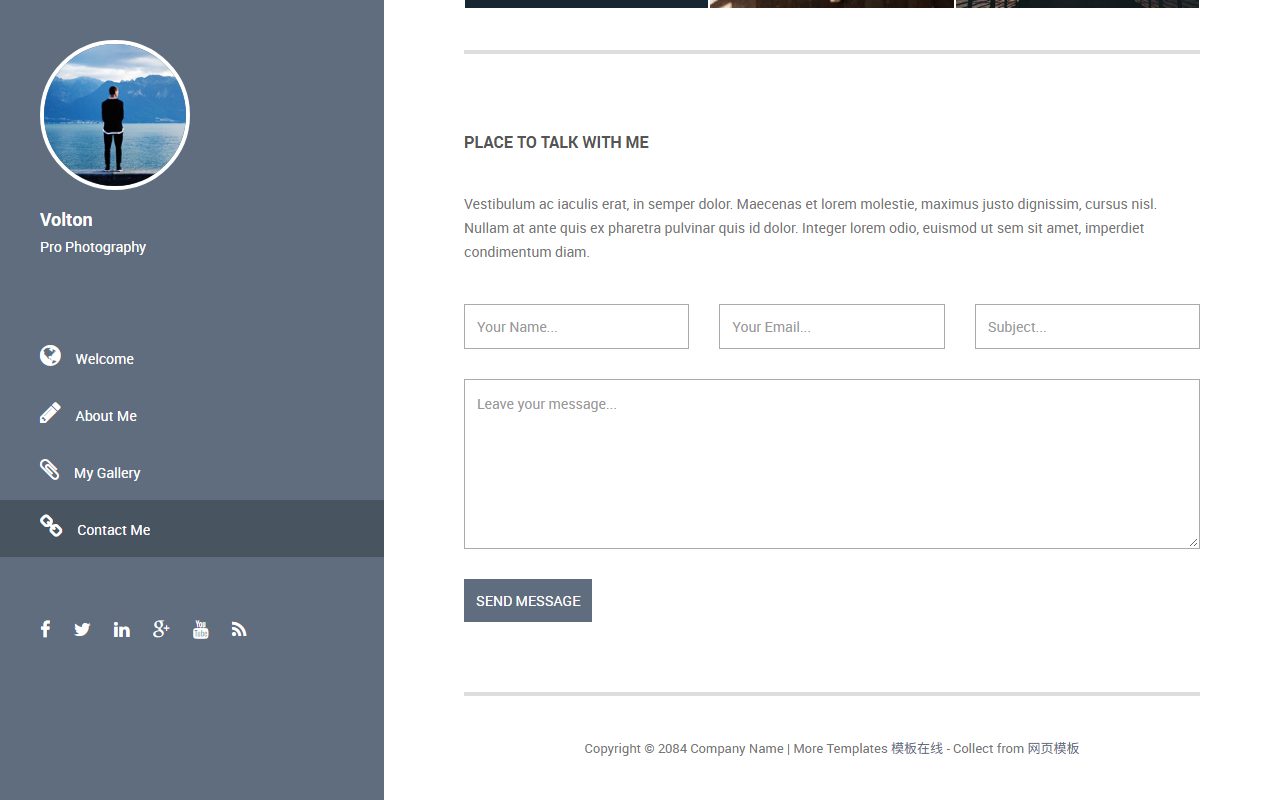Viewport: 1280px width, 800px height.
Task: Open the YouTube social icon
Action: click(x=201, y=629)
